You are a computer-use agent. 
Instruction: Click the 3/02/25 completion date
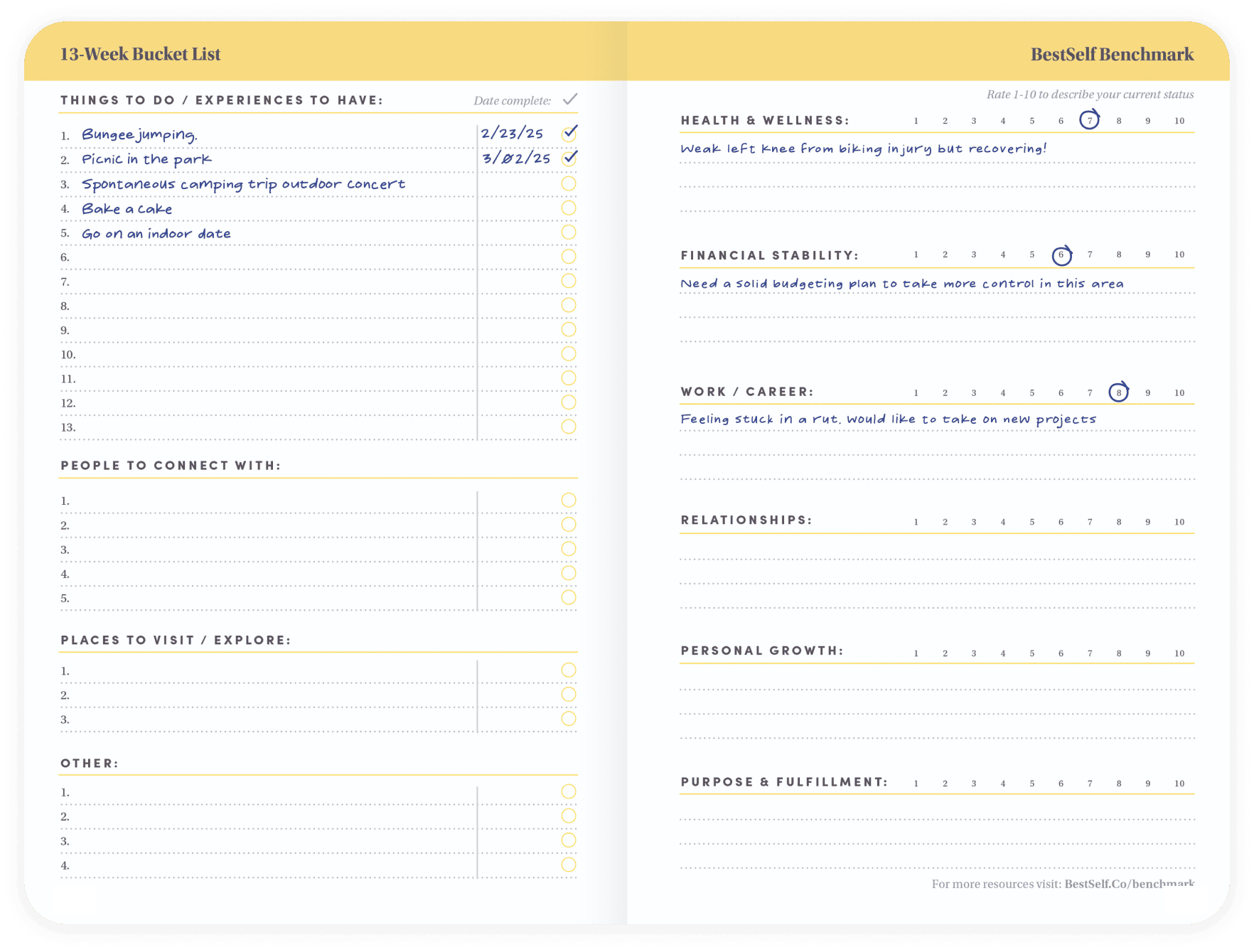[516, 158]
